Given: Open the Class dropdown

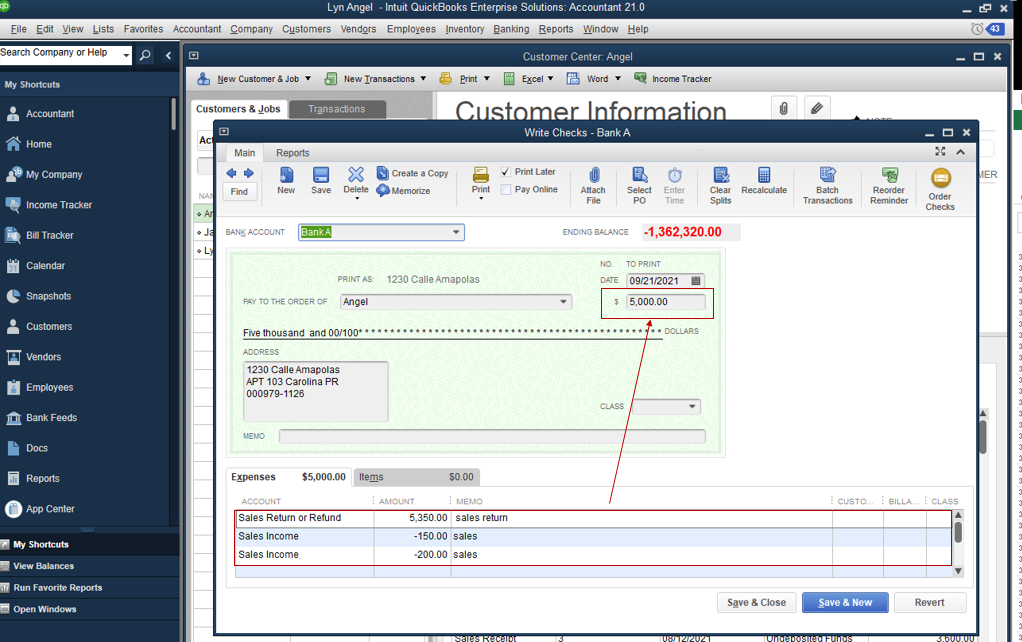Looking at the screenshot, I should [x=692, y=407].
